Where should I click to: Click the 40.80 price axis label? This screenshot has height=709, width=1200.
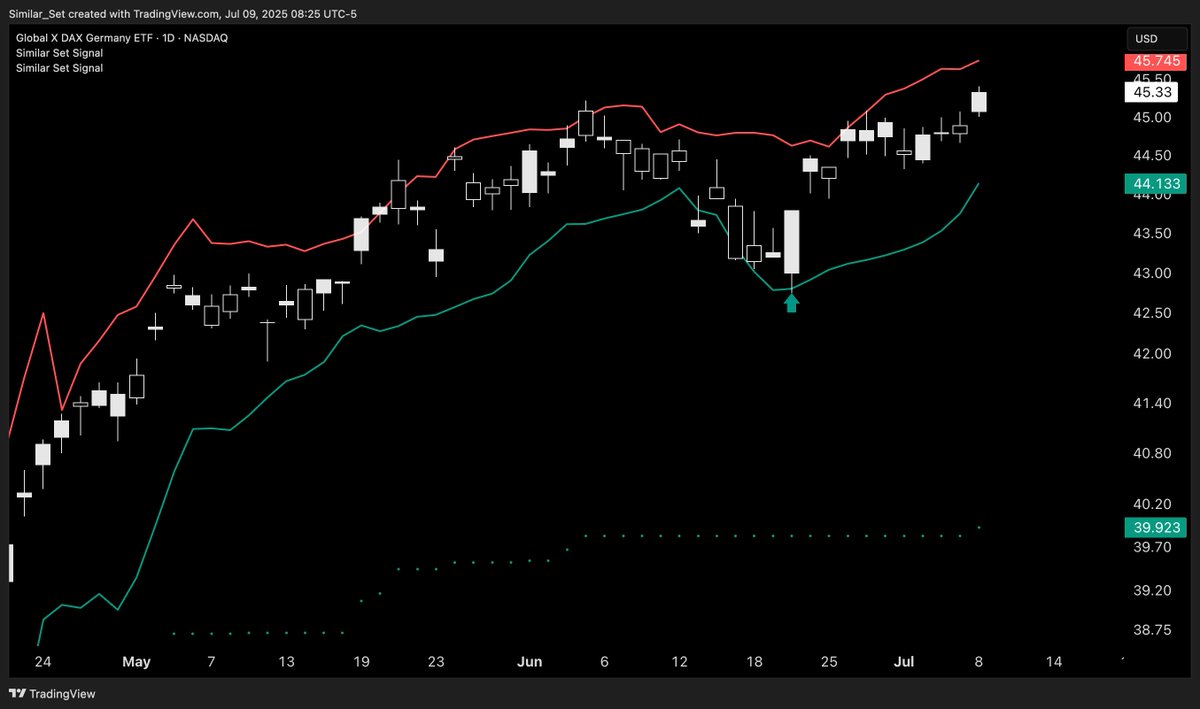(x=1153, y=453)
